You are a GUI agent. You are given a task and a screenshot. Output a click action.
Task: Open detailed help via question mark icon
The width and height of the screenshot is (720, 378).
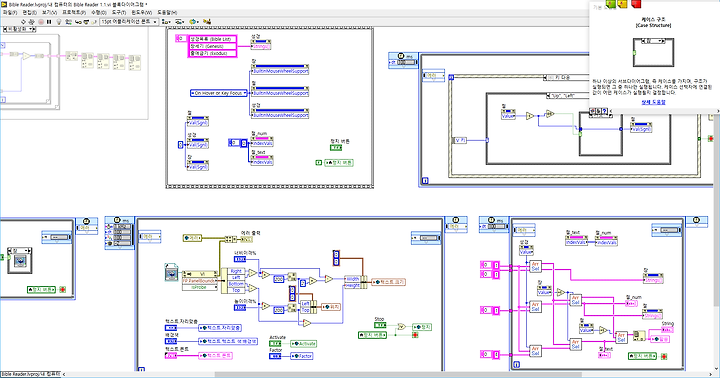tap(604, 111)
